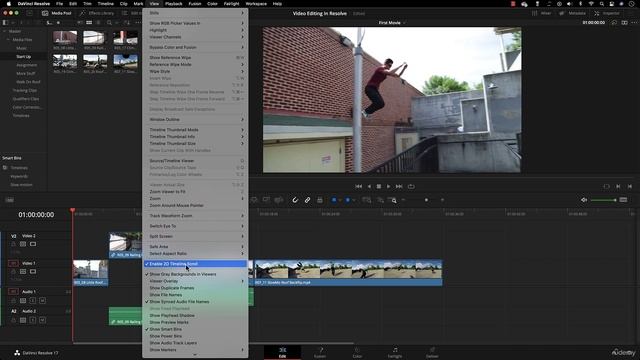
Task: Solo the Audio 2 track
Action: [x=33, y=320]
